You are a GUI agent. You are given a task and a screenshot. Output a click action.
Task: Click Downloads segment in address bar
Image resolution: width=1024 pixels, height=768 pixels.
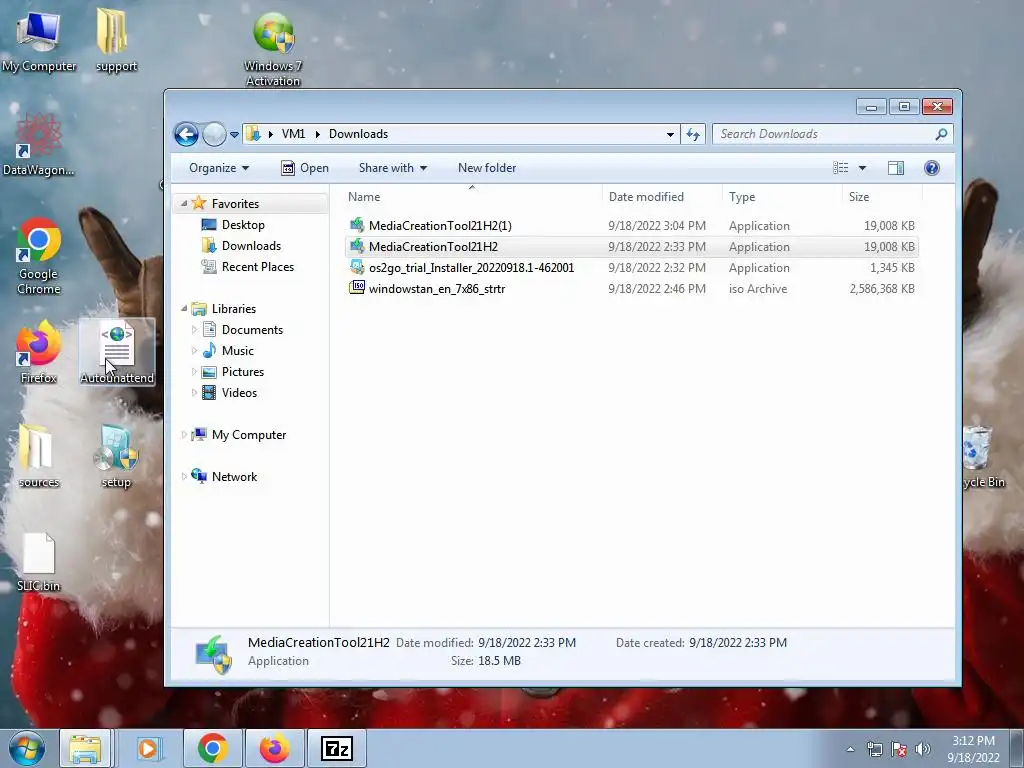[x=359, y=134]
